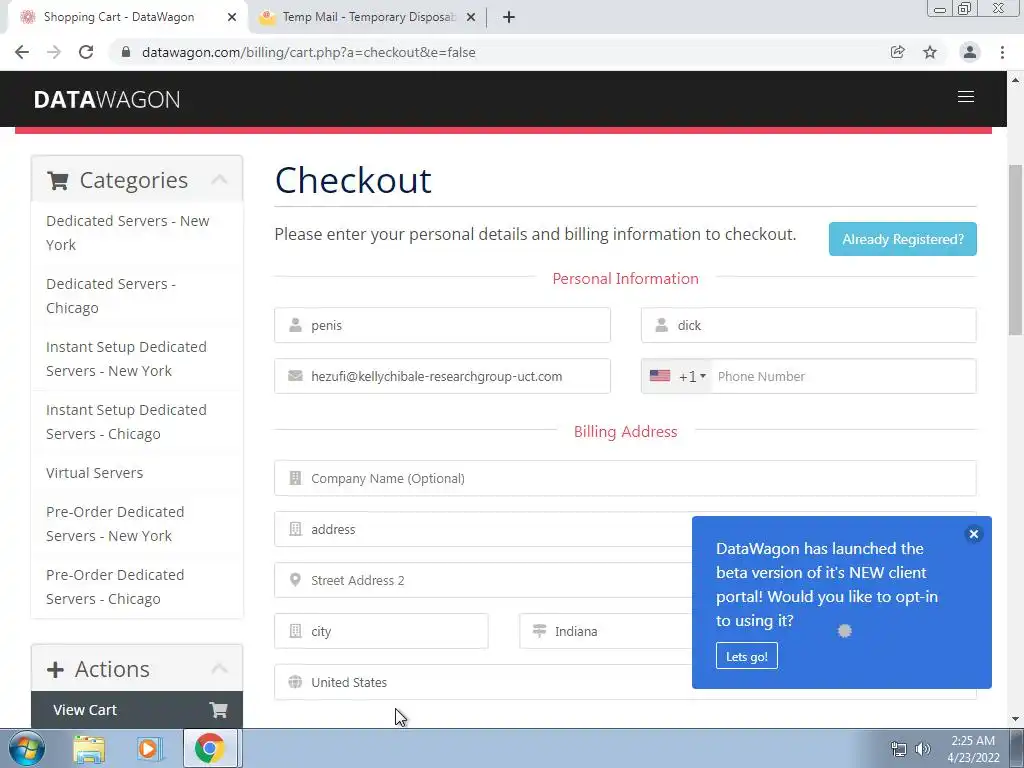
Task: Open Instant Setup Dedicated Servers - New York
Action: click(x=136, y=359)
